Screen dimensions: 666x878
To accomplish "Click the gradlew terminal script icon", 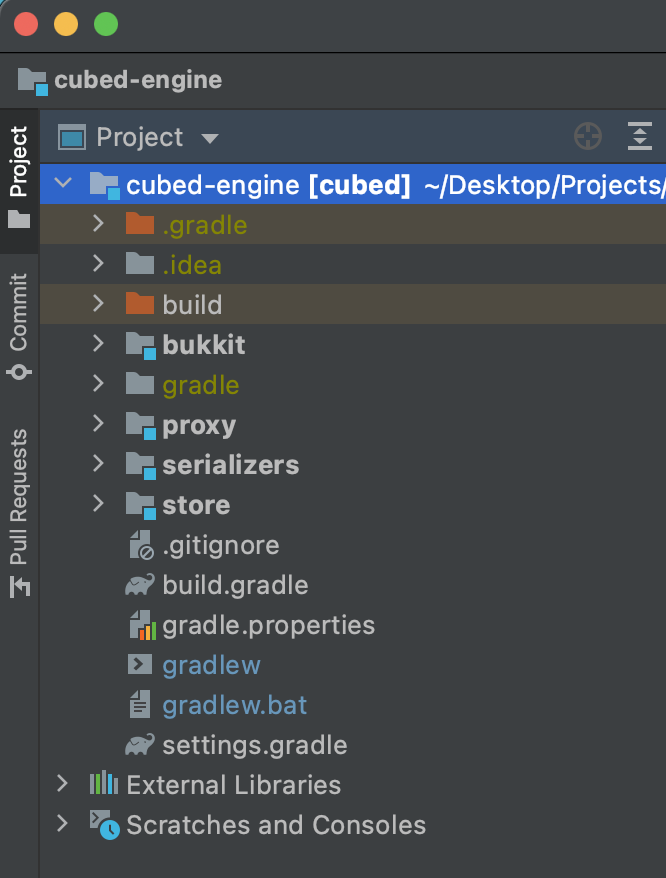I will [140, 665].
